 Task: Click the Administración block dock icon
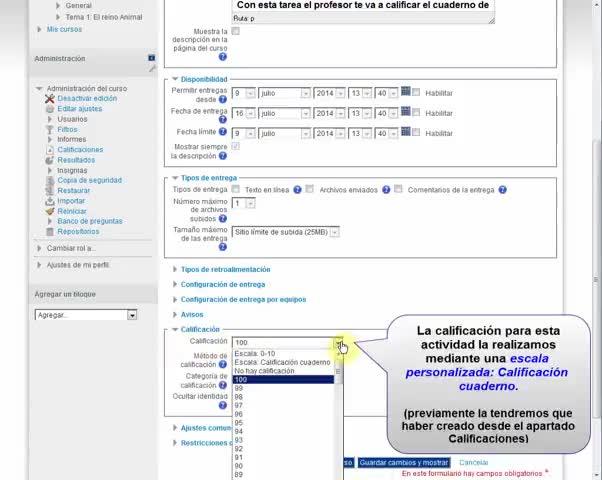click(152, 58)
